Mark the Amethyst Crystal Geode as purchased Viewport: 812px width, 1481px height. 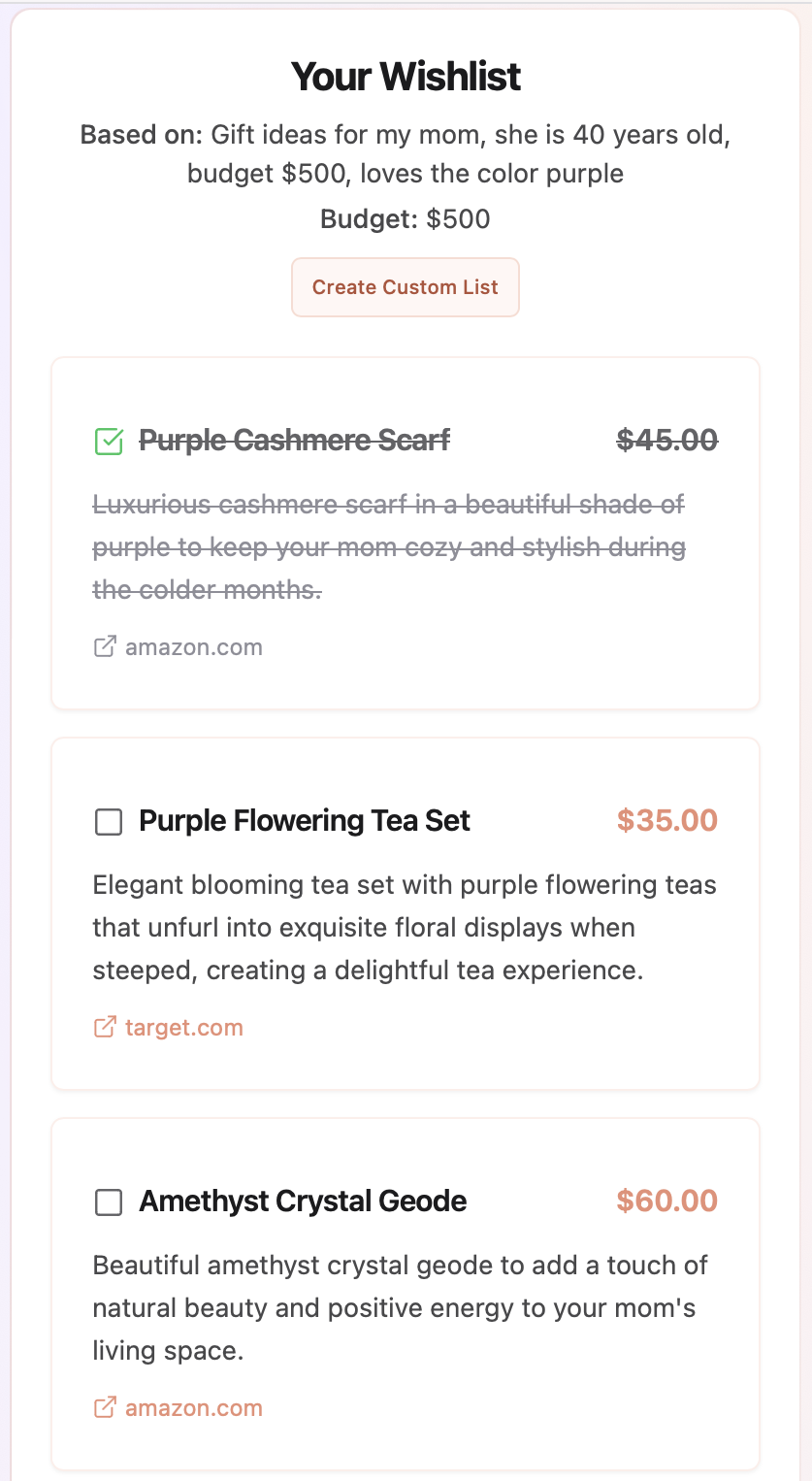click(x=108, y=1201)
